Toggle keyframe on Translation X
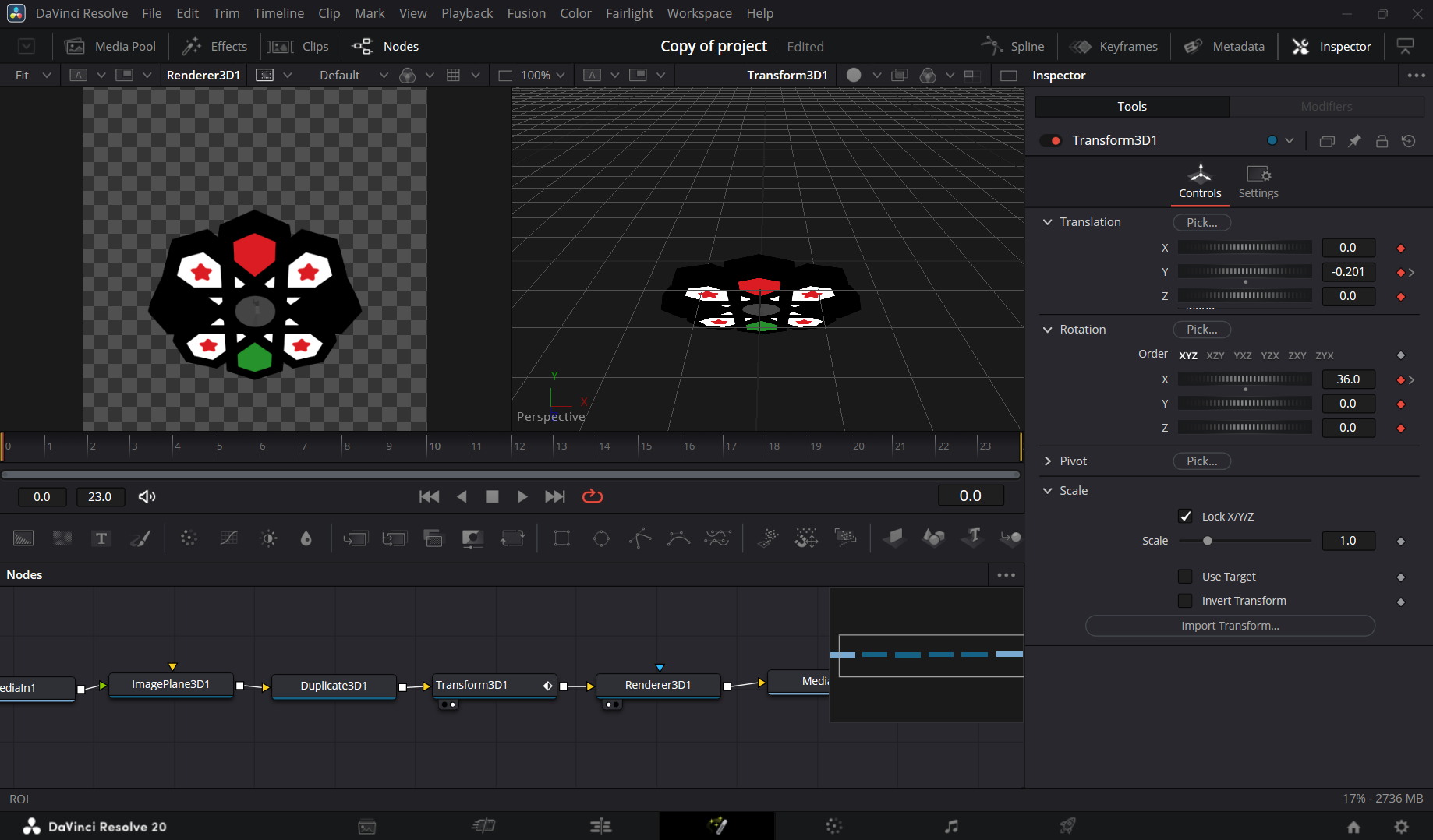1433x840 pixels. coord(1401,248)
